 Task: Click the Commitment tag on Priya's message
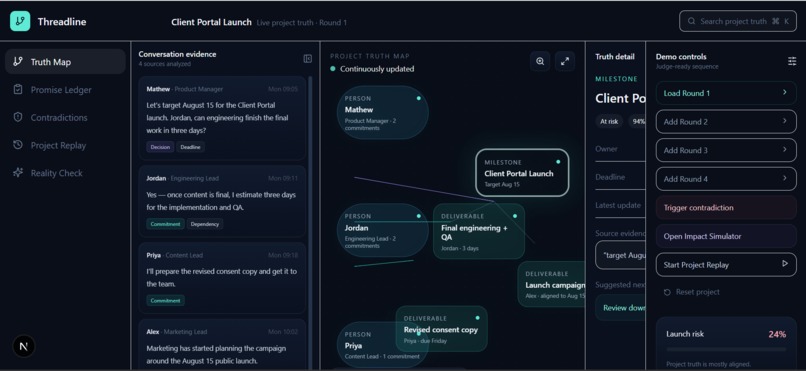pyautogui.click(x=165, y=301)
